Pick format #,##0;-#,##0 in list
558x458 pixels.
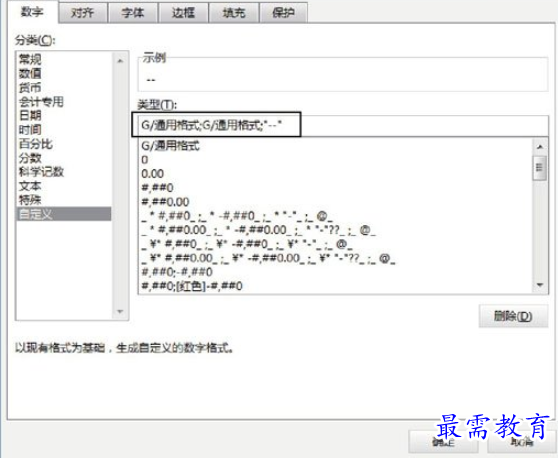coord(336,272)
